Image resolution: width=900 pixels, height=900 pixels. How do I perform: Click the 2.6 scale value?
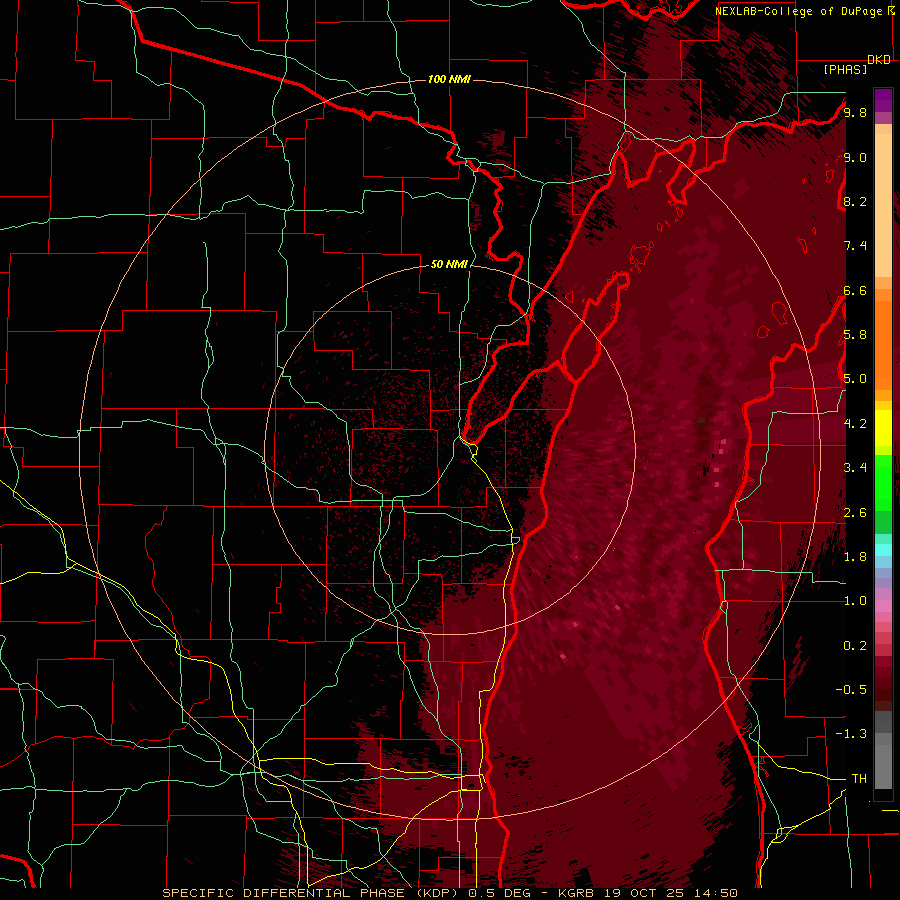[x=855, y=513]
